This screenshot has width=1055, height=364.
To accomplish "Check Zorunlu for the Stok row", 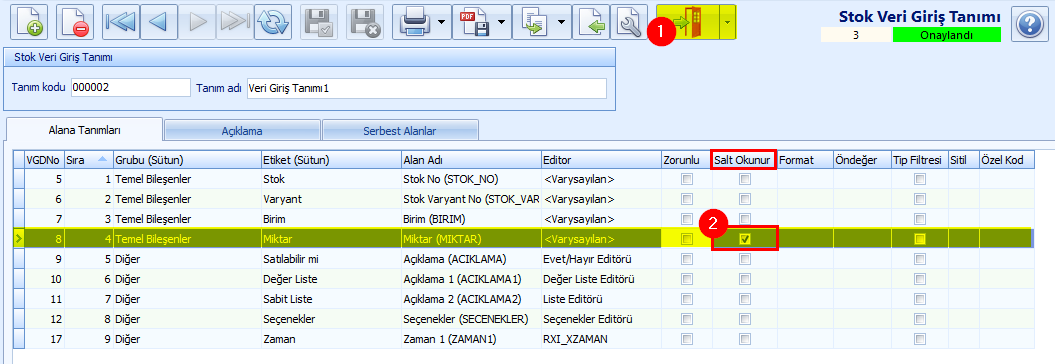I will (686, 180).
